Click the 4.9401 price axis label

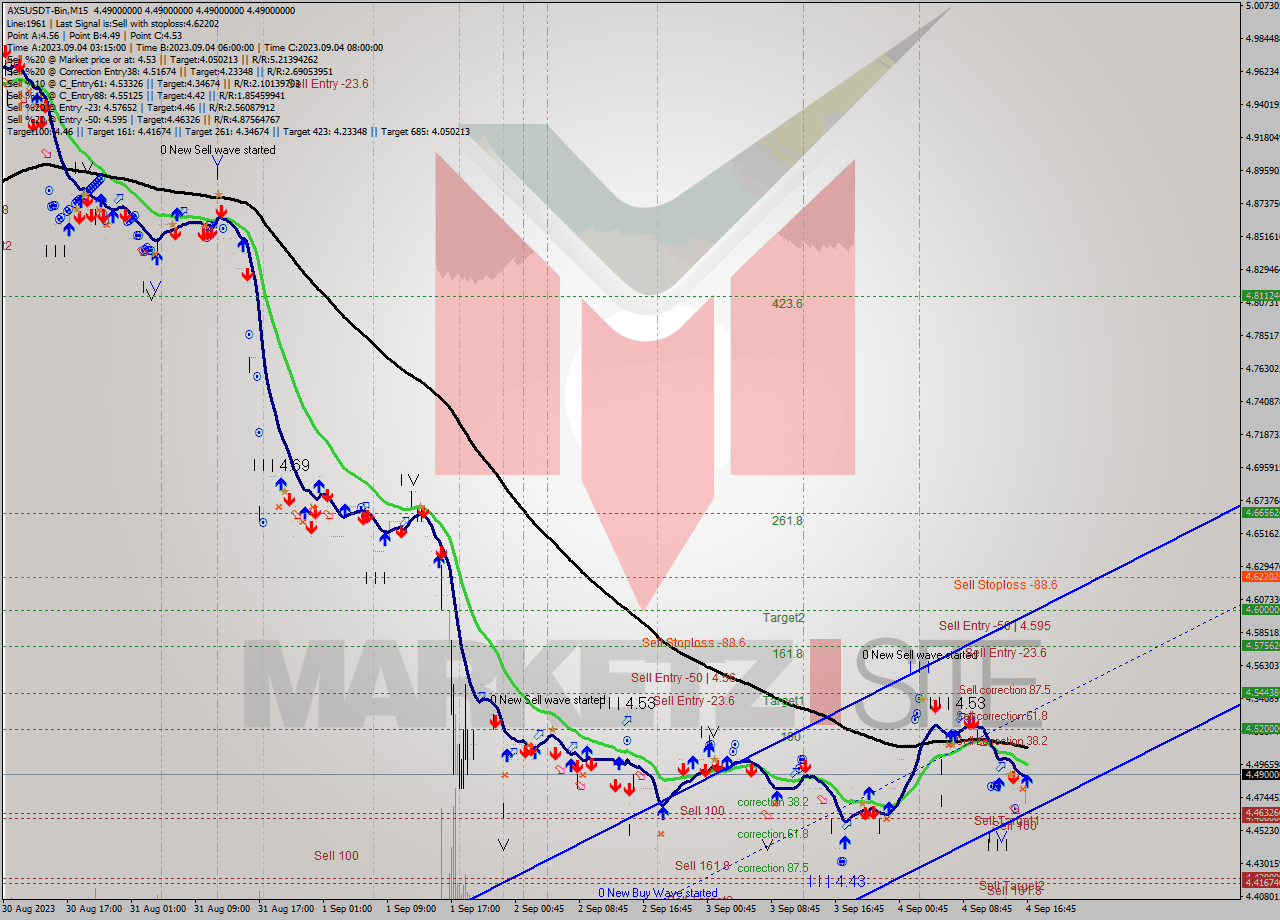[1262, 104]
